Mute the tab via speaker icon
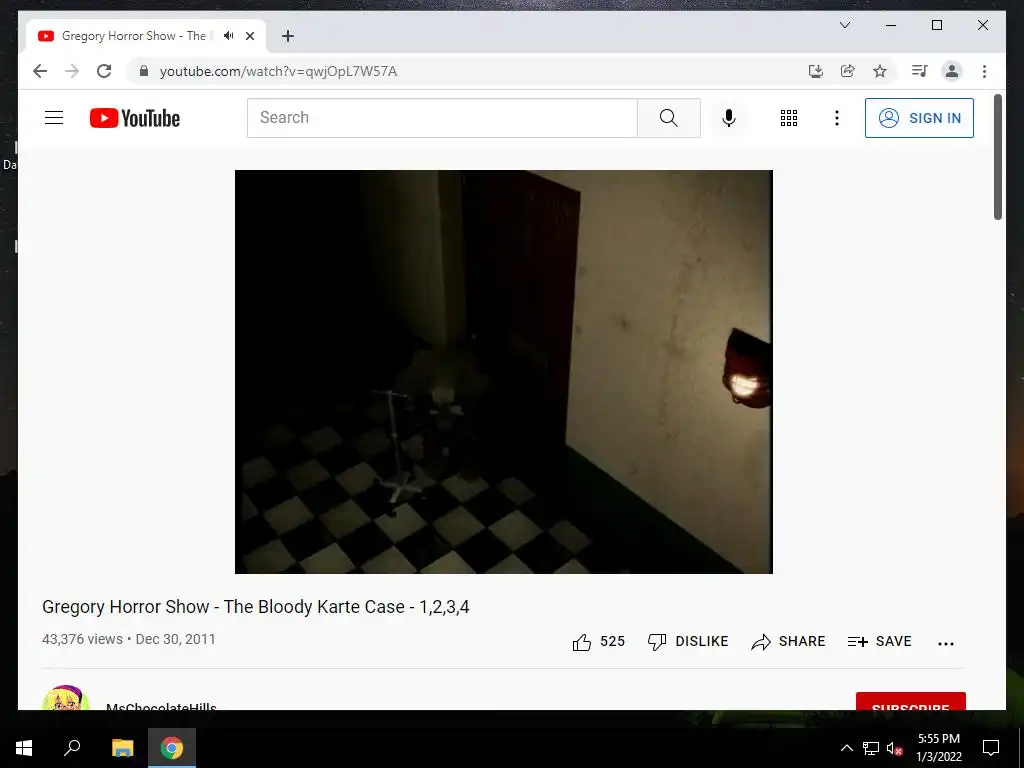Image resolution: width=1024 pixels, height=768 pixels. [x=228, y=36]
